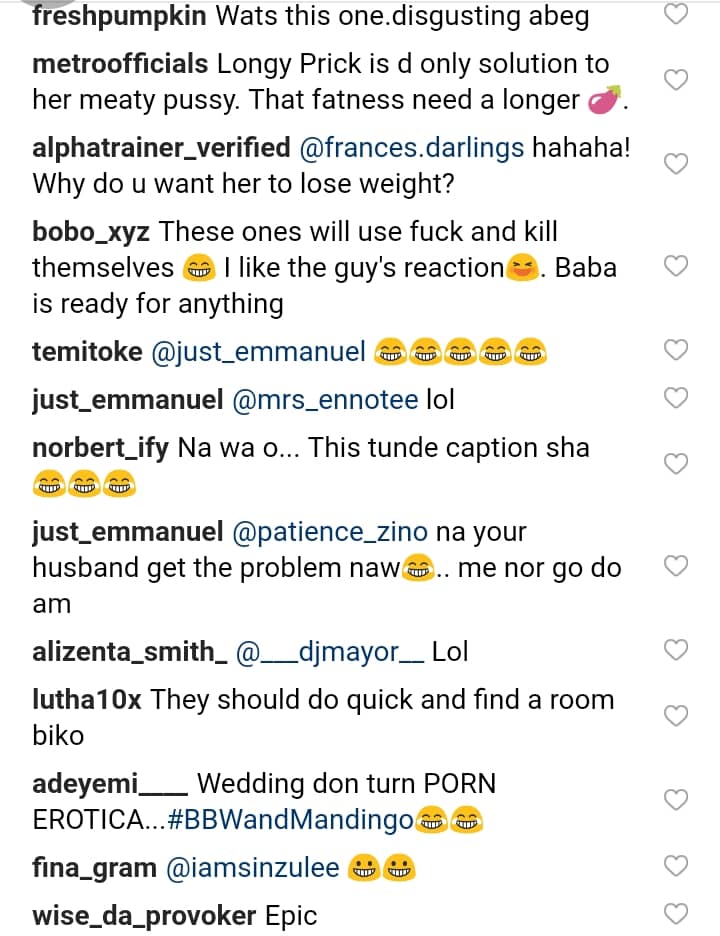Tap the wise_da_provoker username
The image size is (720, 936).
(x=144, y=915)
